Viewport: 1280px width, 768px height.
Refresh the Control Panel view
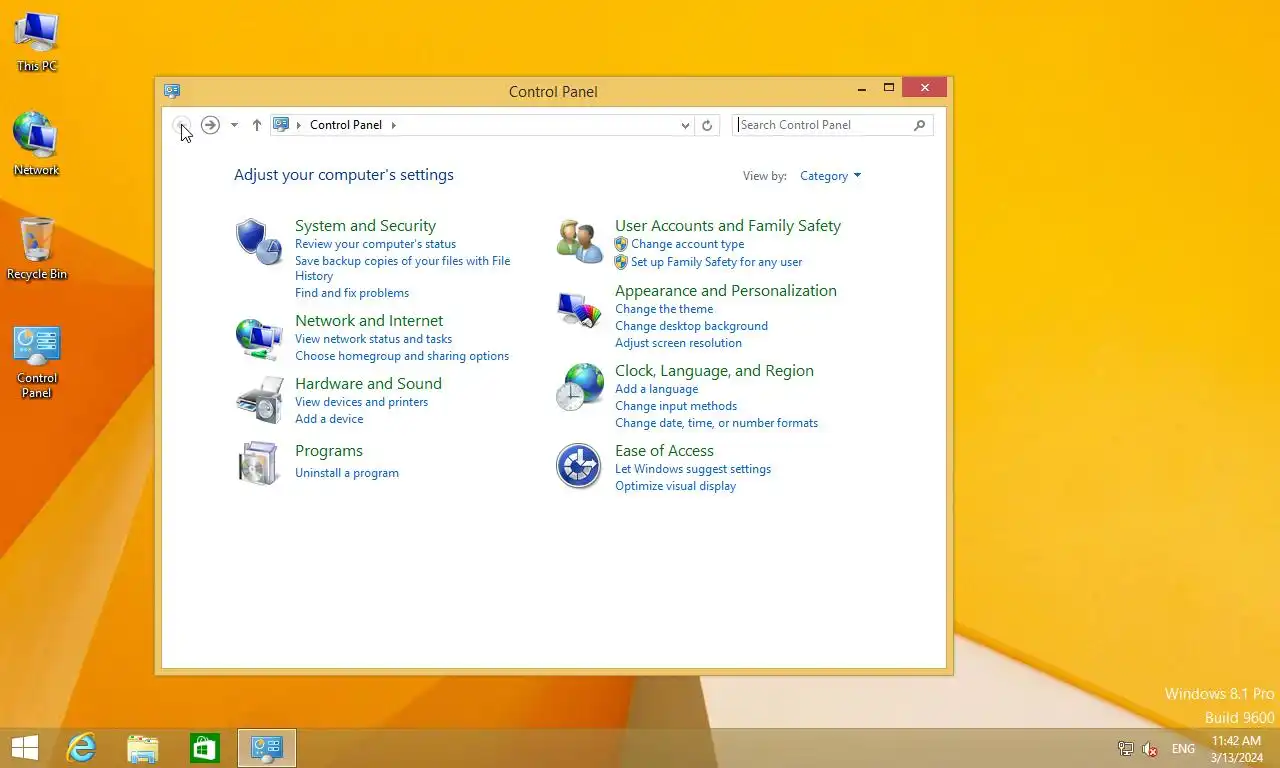pyautogui.click(x=707, y=125)
